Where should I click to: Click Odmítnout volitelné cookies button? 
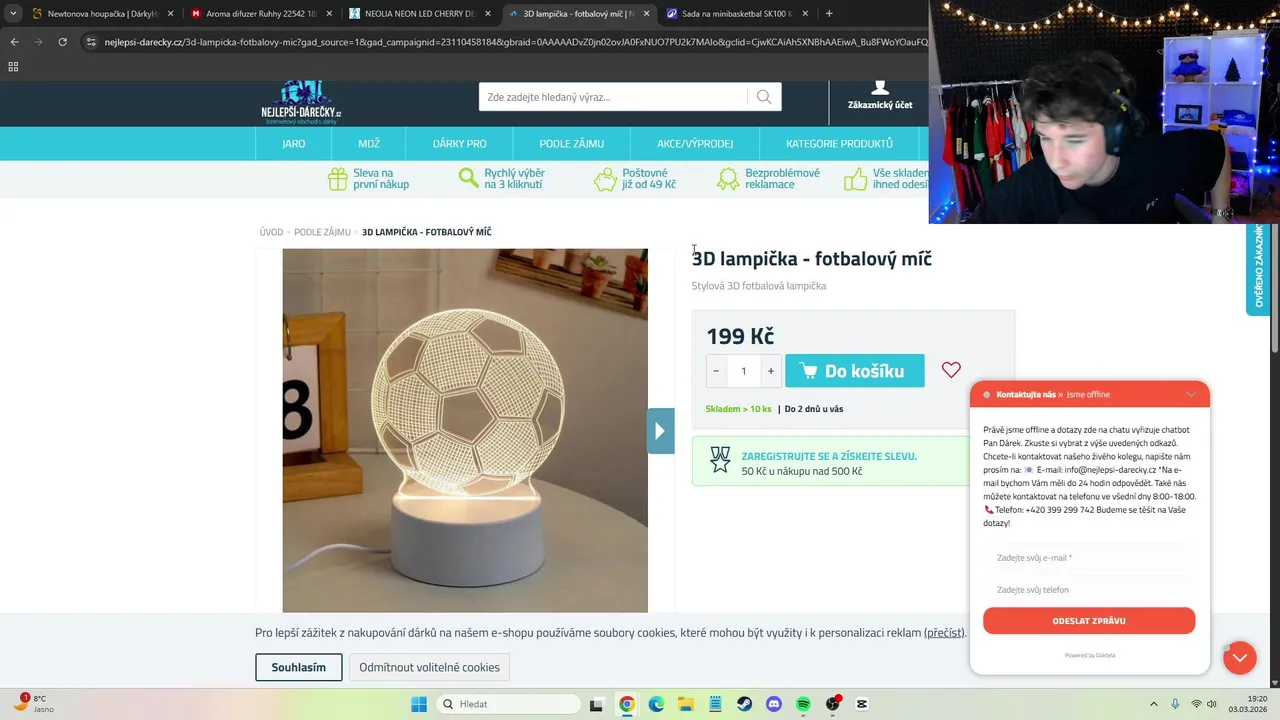pos(429,667)
